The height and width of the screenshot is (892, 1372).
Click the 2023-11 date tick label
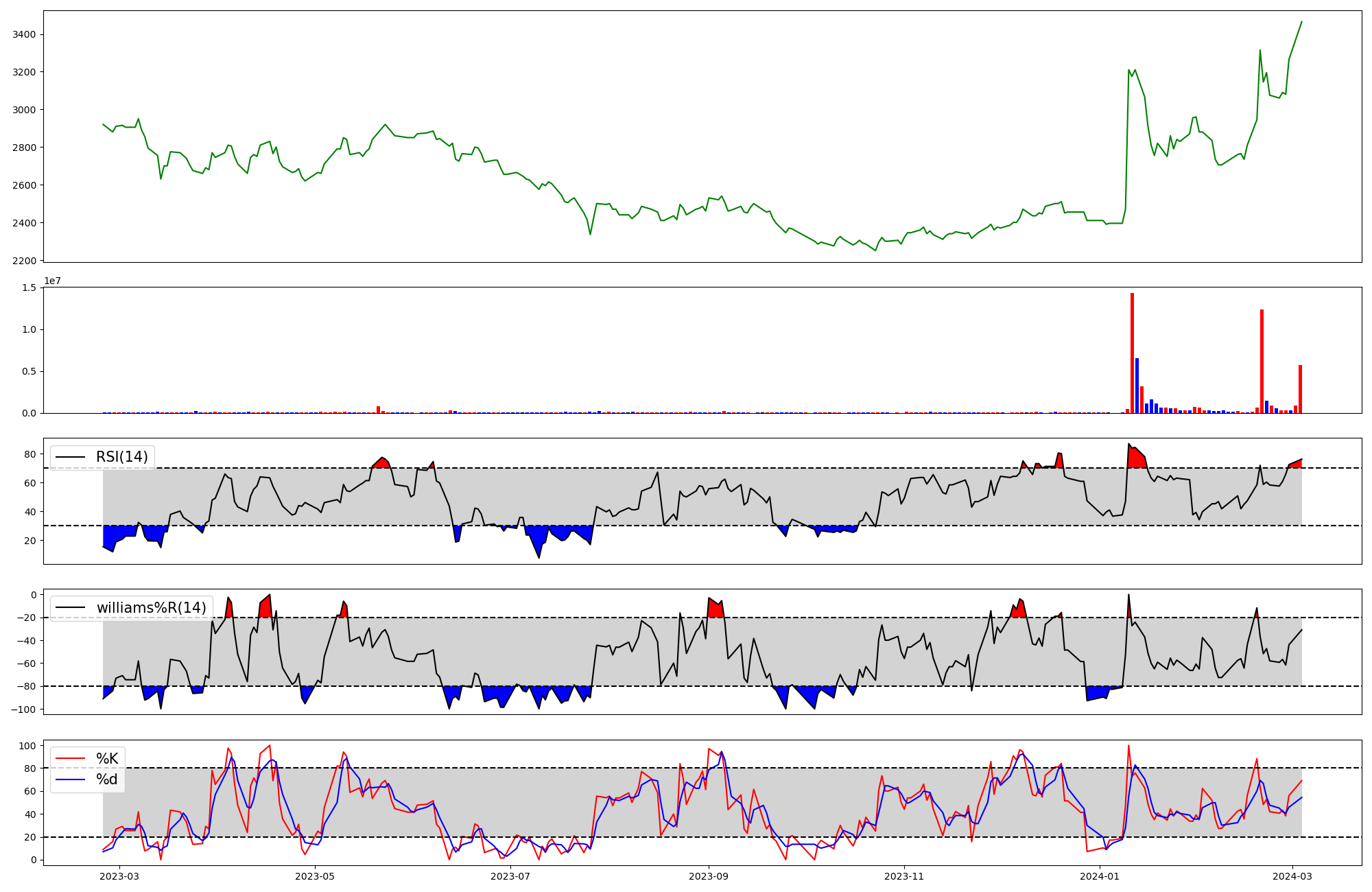point(904,876)
